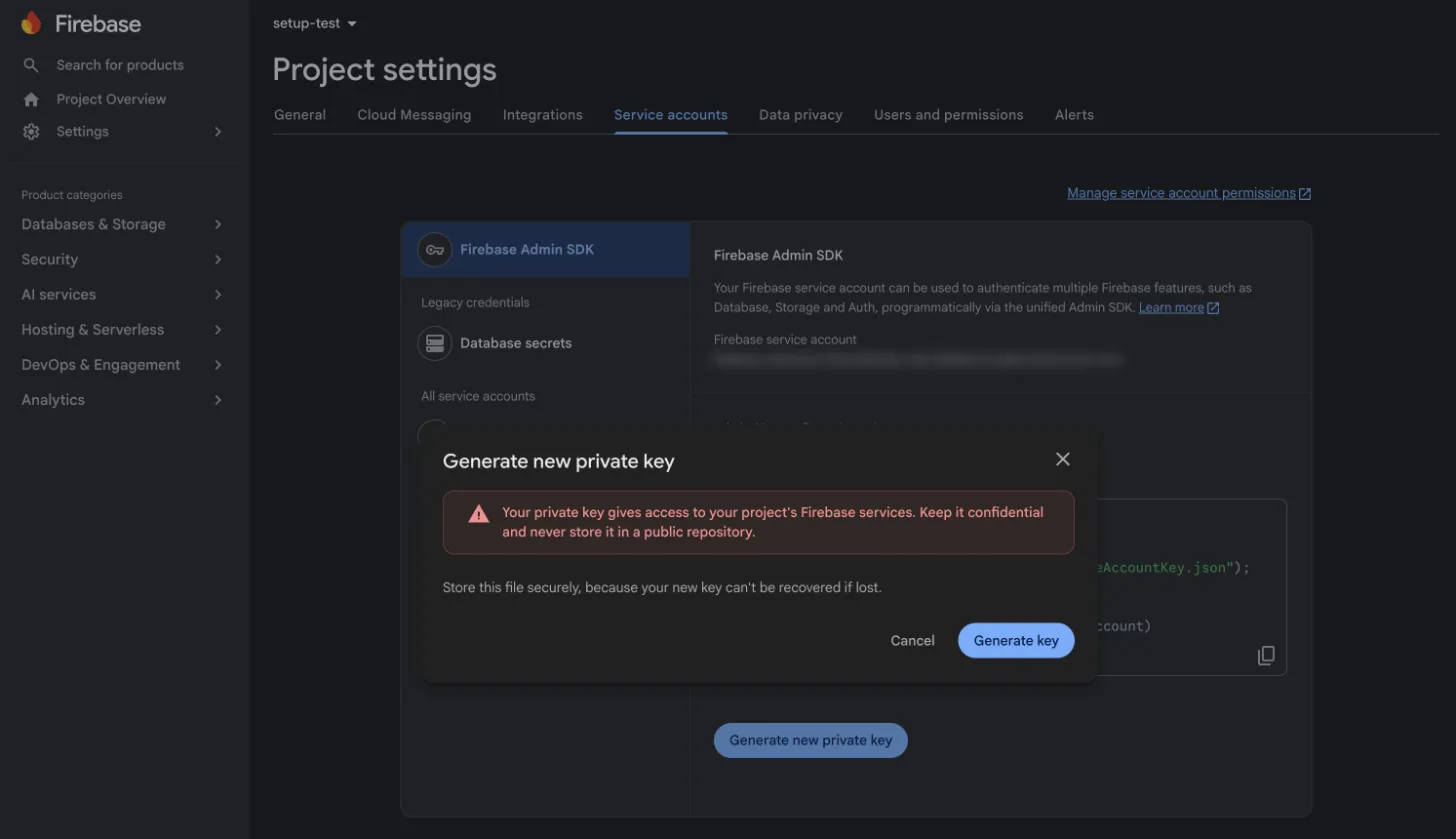The height and width of the screenshot is (839, 1456).
Task: Copy the code snippet with copy icon
Action: pyautogui.click(x=1266, y=656)
